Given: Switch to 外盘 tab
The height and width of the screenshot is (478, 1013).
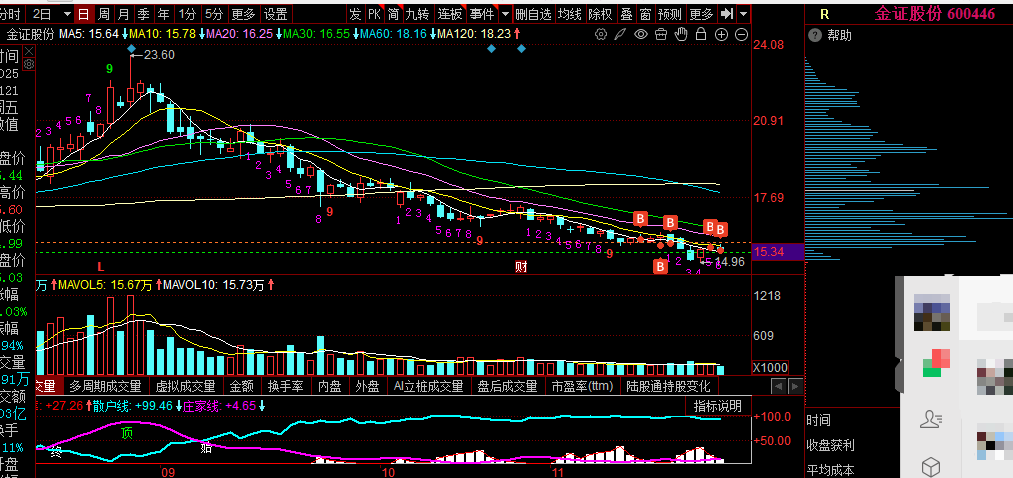Looking at the screenshot, I should click(367, 386).
